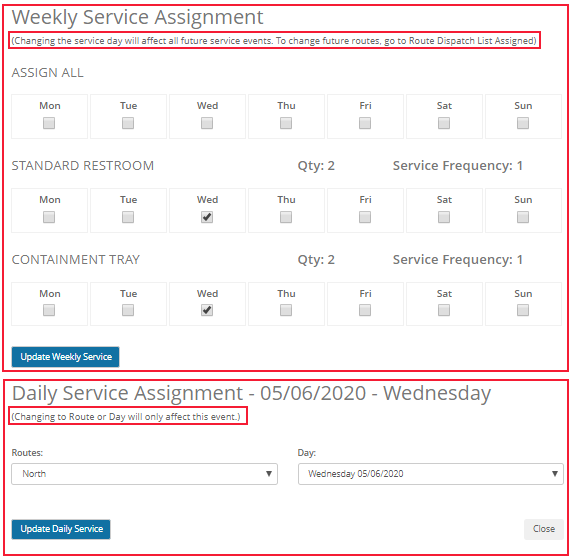
Task: Tick Wed checkbox under Assign All
Action: [207, 123]
